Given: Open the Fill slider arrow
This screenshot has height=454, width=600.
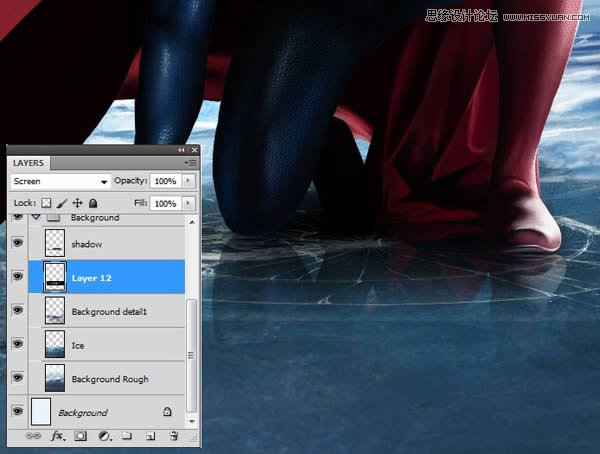Looking at the screenshot, I should pyautogui.click(x=188, y=203).
